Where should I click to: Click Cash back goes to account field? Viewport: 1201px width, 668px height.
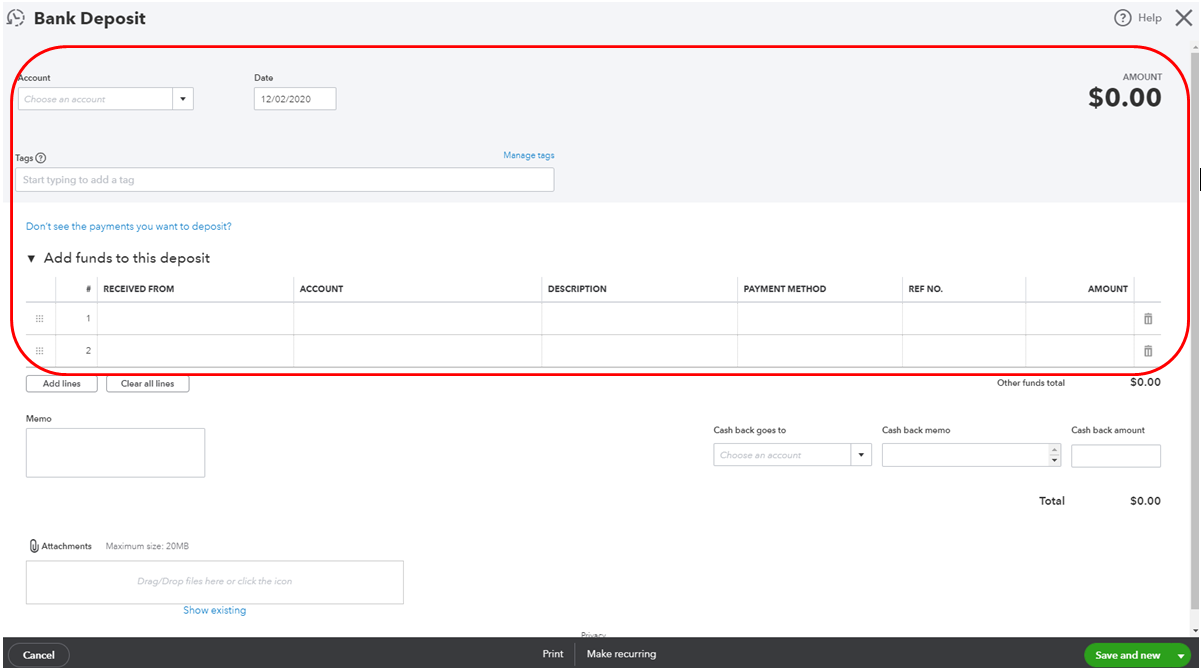pos(782,455)
